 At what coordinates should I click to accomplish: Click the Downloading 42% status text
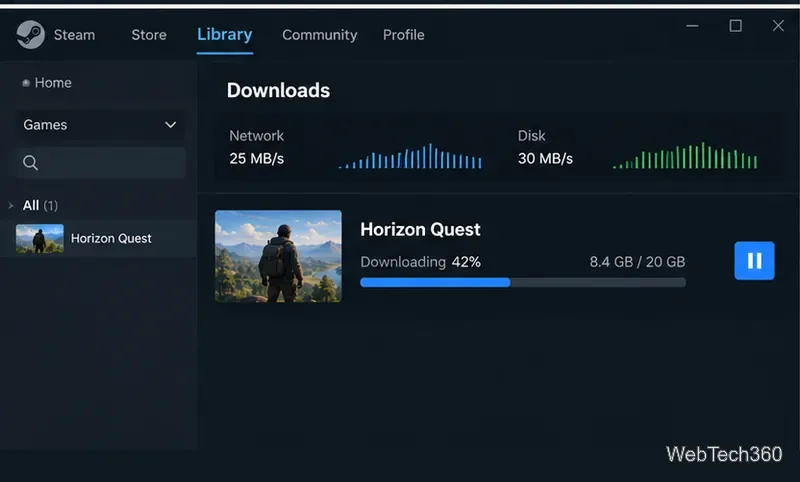click(420, 262)
